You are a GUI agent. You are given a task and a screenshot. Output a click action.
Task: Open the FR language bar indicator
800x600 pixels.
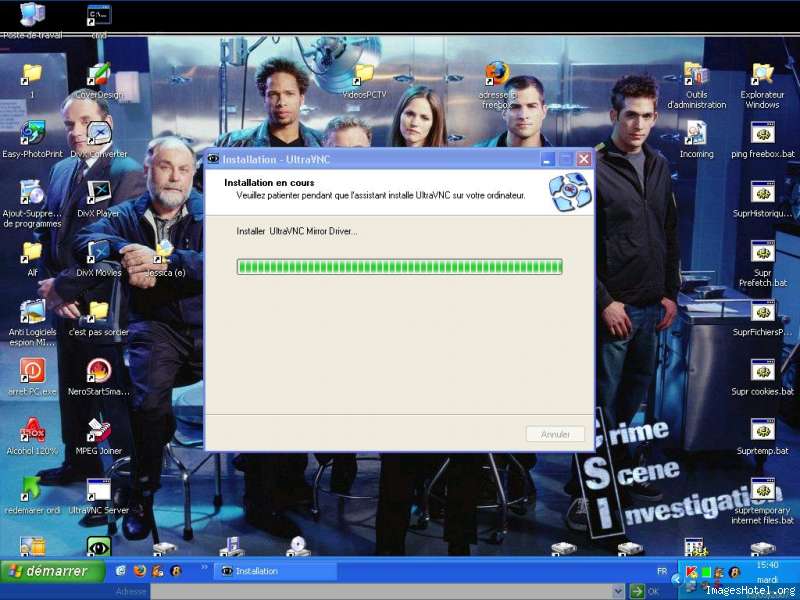(662, 571)
